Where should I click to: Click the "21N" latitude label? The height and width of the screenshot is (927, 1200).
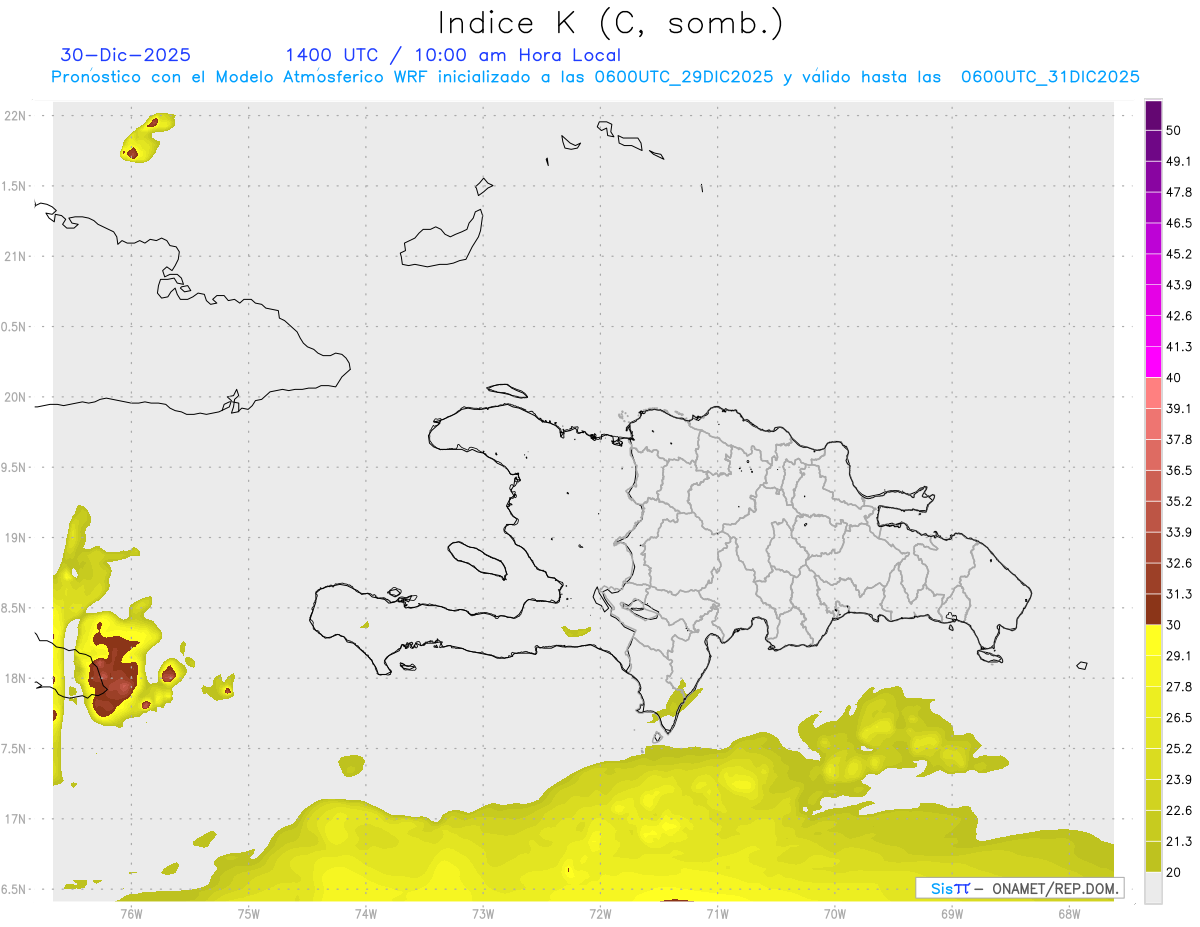point(17,256)
